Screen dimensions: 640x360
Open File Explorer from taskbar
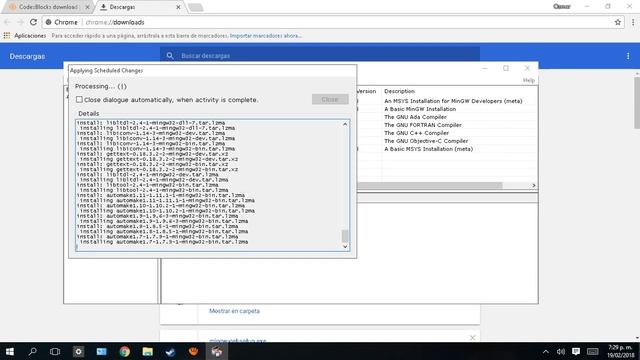coord(147,351)
